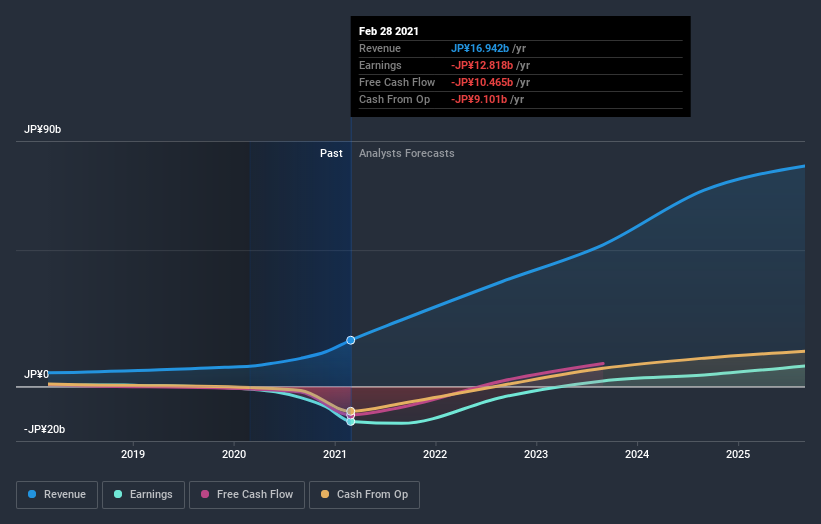Click the orange Cash From Op data point

pos(351,411)
